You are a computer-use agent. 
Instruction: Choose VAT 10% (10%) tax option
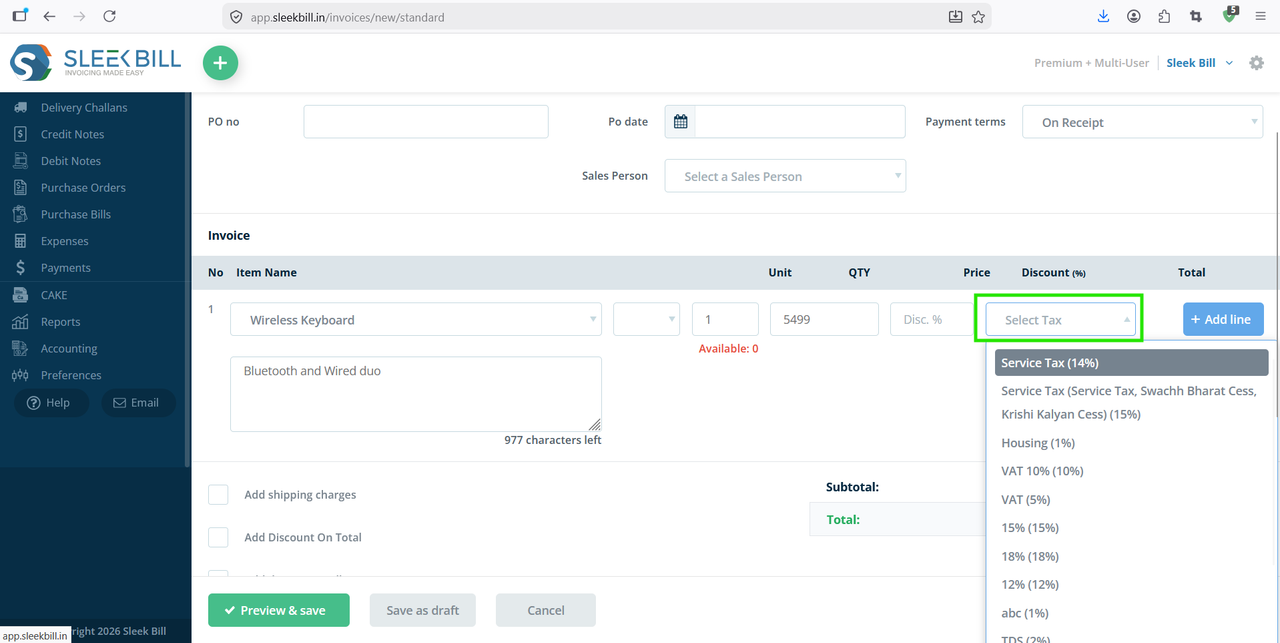[x=1132, y=471]
